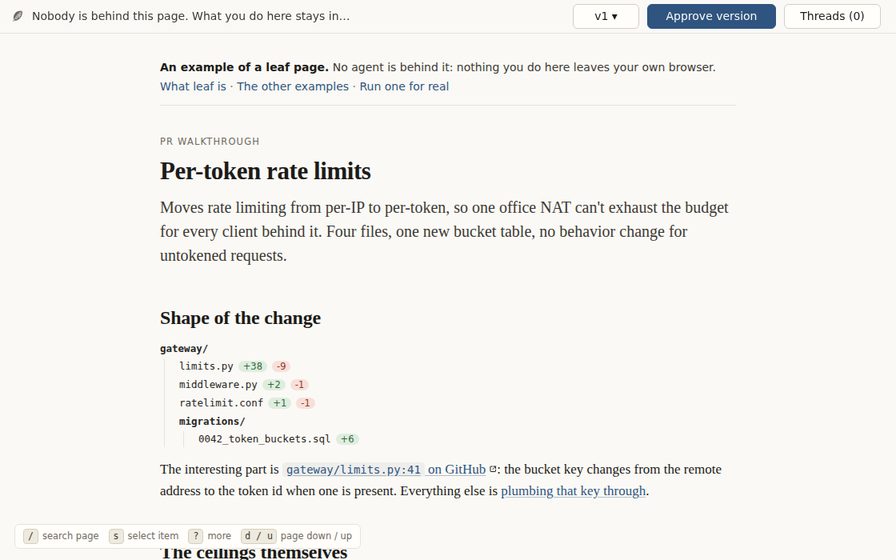This screenshot has width=896, height=560.
Task: Click the '?' more shortcuts key
Action: 196,536
